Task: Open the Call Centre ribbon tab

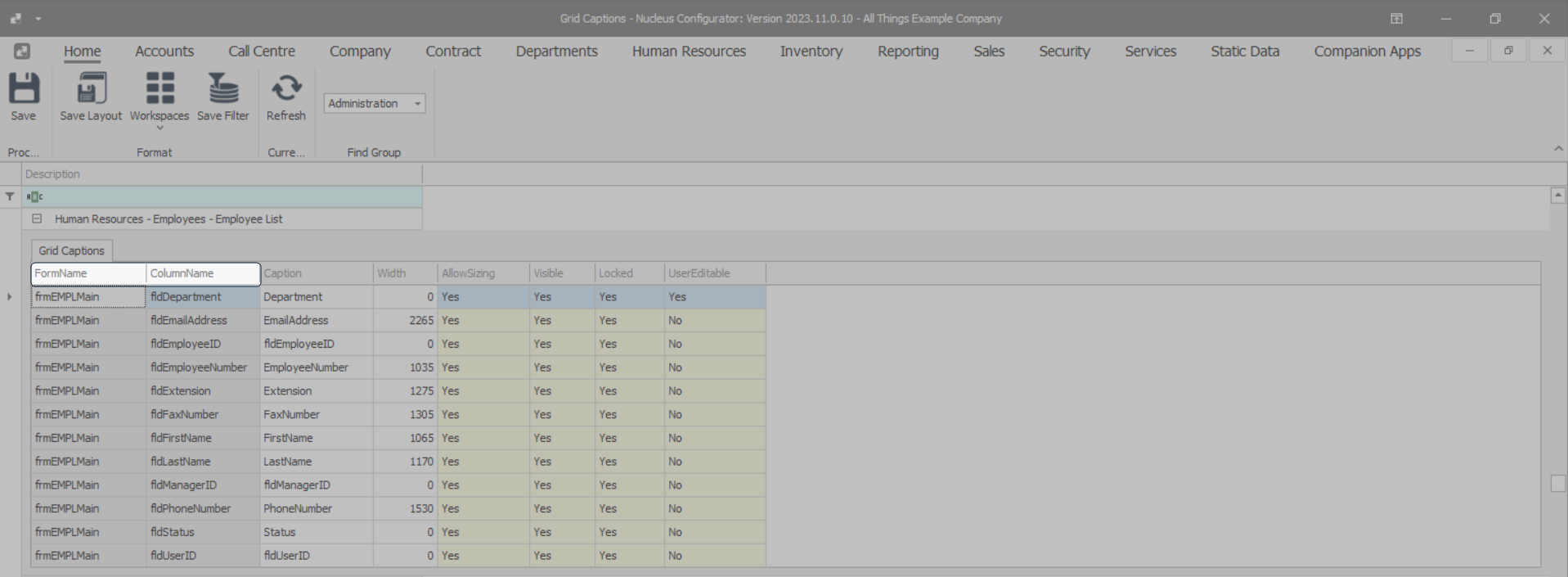Action: (262, 51)
